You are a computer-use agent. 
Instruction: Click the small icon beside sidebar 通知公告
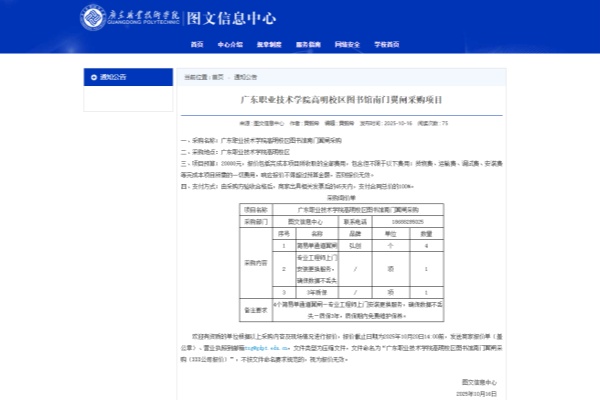point(92,77)
